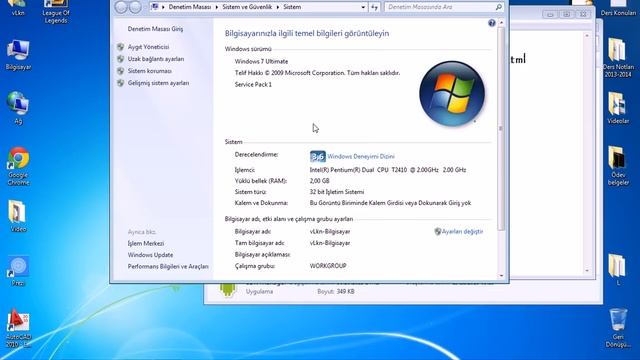Expand the arrow after Sistem ve Güvenlik breadcrumb
The image size is (640, 360).
click(278, 7)
